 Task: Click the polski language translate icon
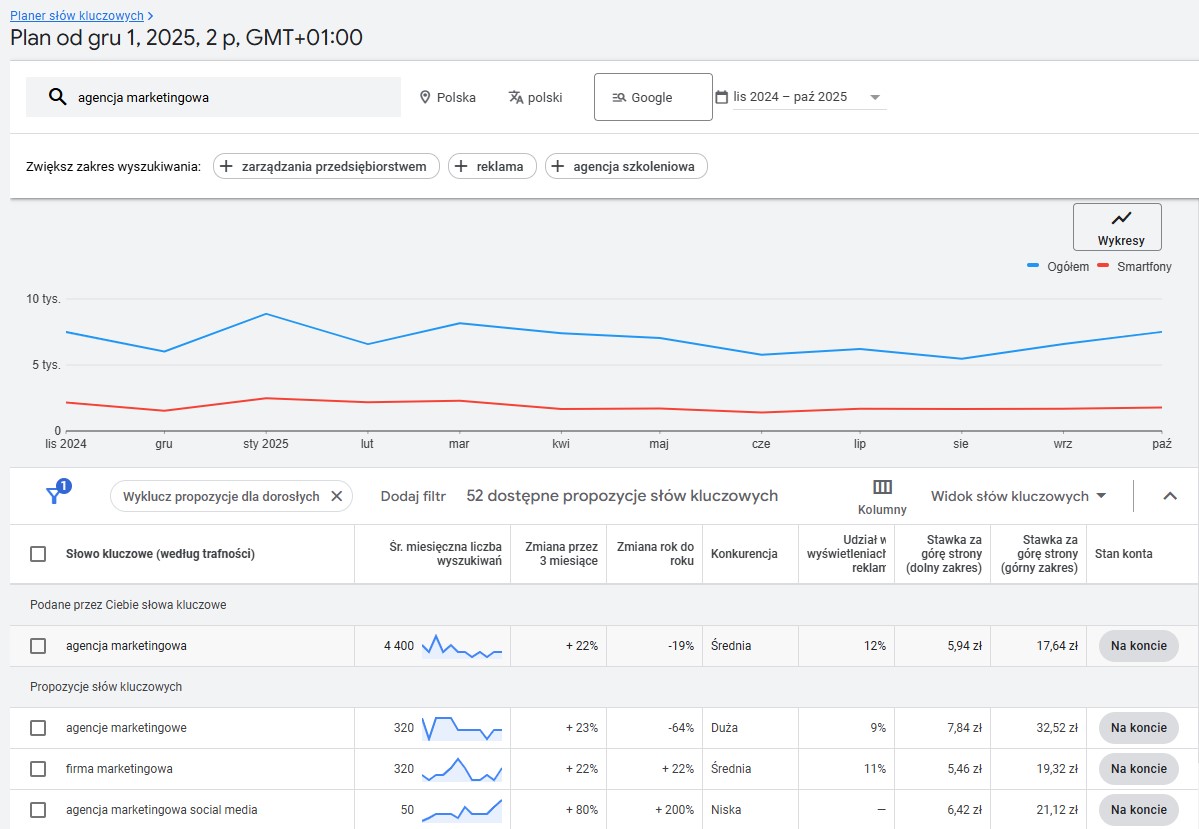pyautogui.click(x=516, y=97)
